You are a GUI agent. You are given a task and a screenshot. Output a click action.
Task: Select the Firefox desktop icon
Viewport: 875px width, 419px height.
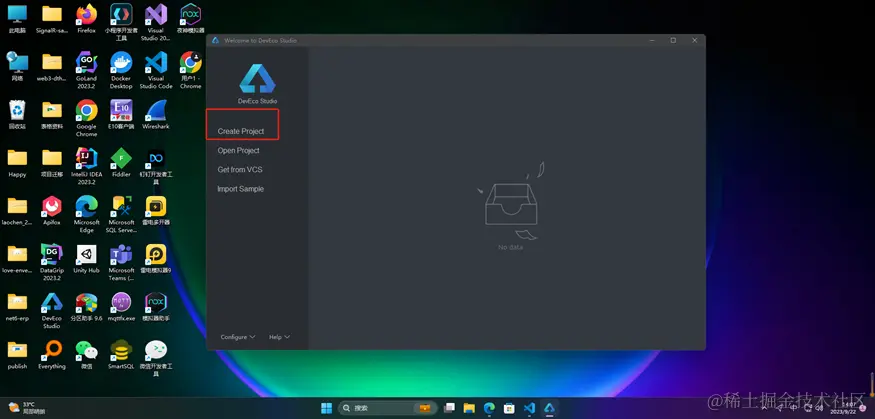pos(86,19)
